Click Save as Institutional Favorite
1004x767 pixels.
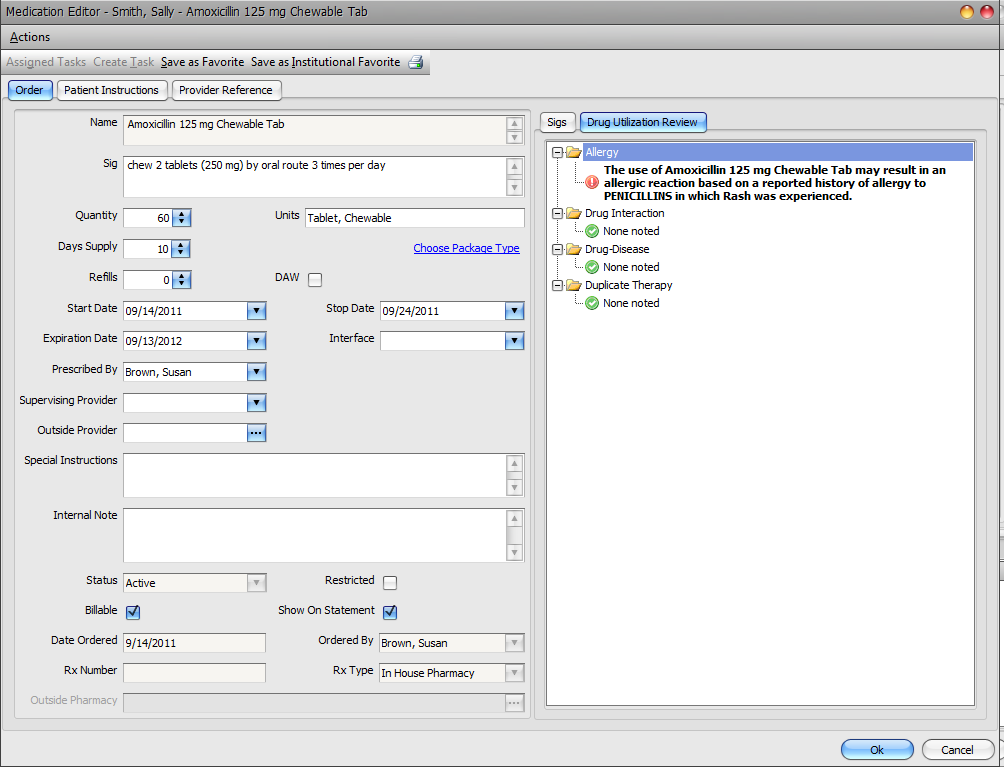click(x=325, y=62)
